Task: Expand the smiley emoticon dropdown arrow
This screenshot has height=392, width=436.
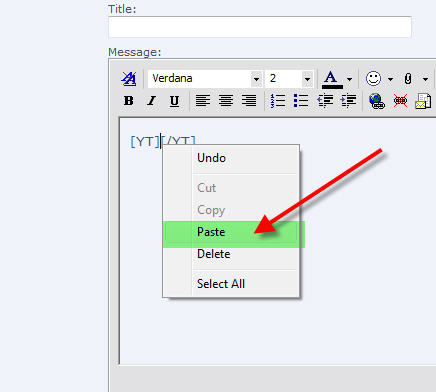Action: (390, 79)
